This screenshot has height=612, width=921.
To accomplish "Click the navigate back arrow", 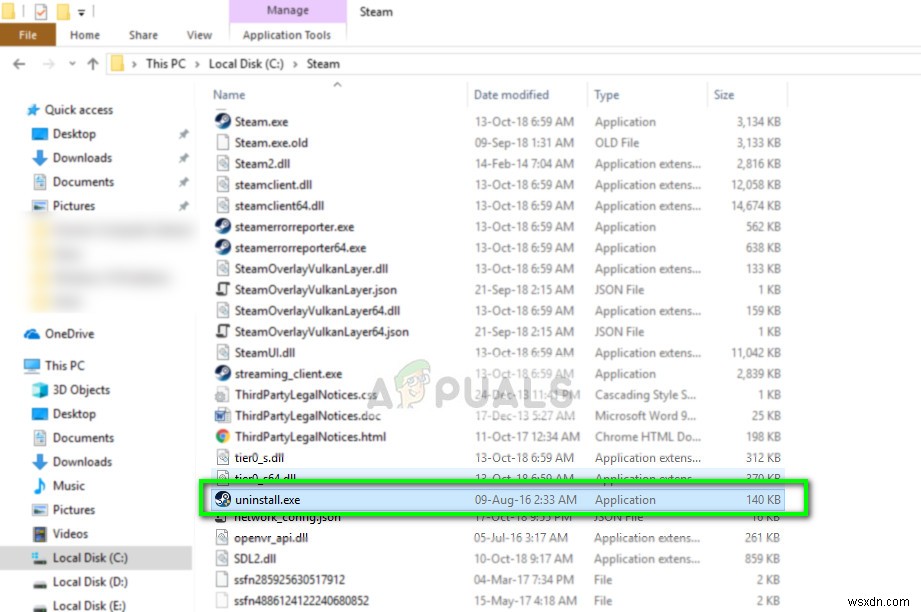I will (x=20, y=63).
